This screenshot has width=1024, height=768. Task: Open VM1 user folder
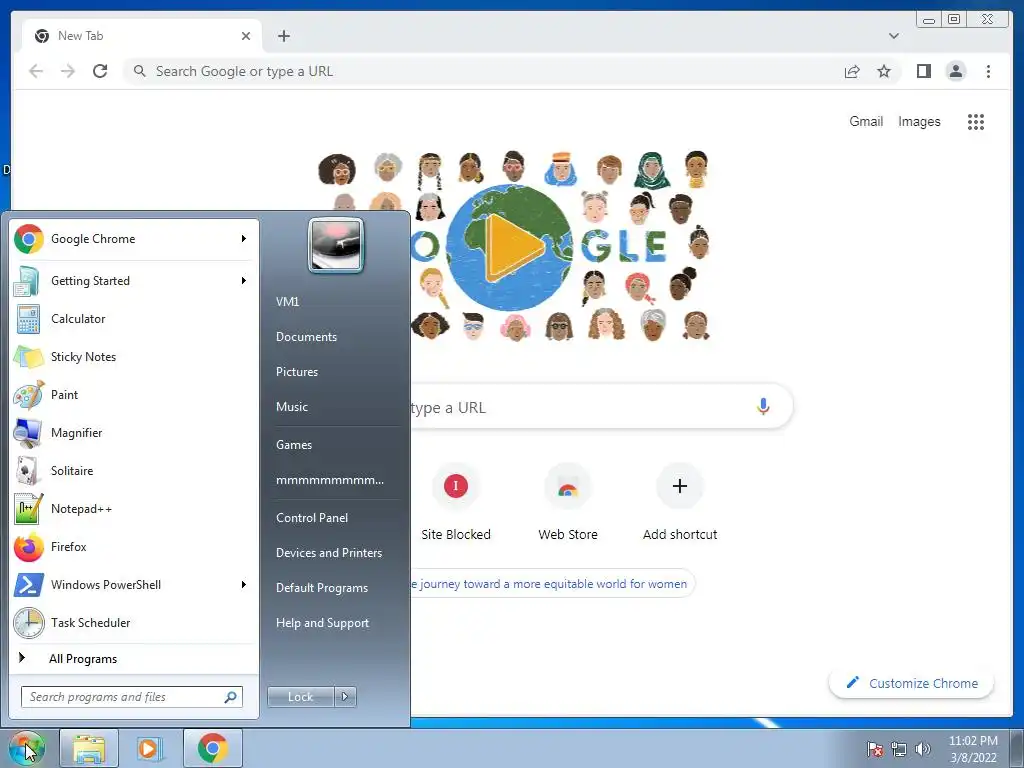tap(287, 302)
